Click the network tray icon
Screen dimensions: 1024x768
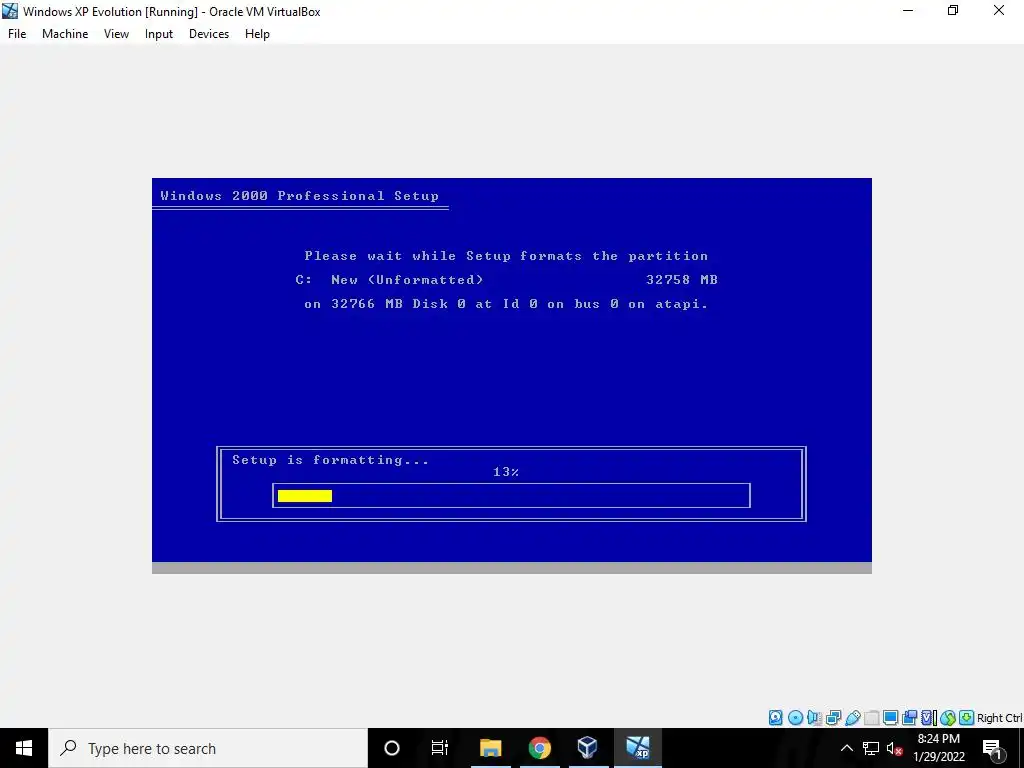tap(871, 748)
